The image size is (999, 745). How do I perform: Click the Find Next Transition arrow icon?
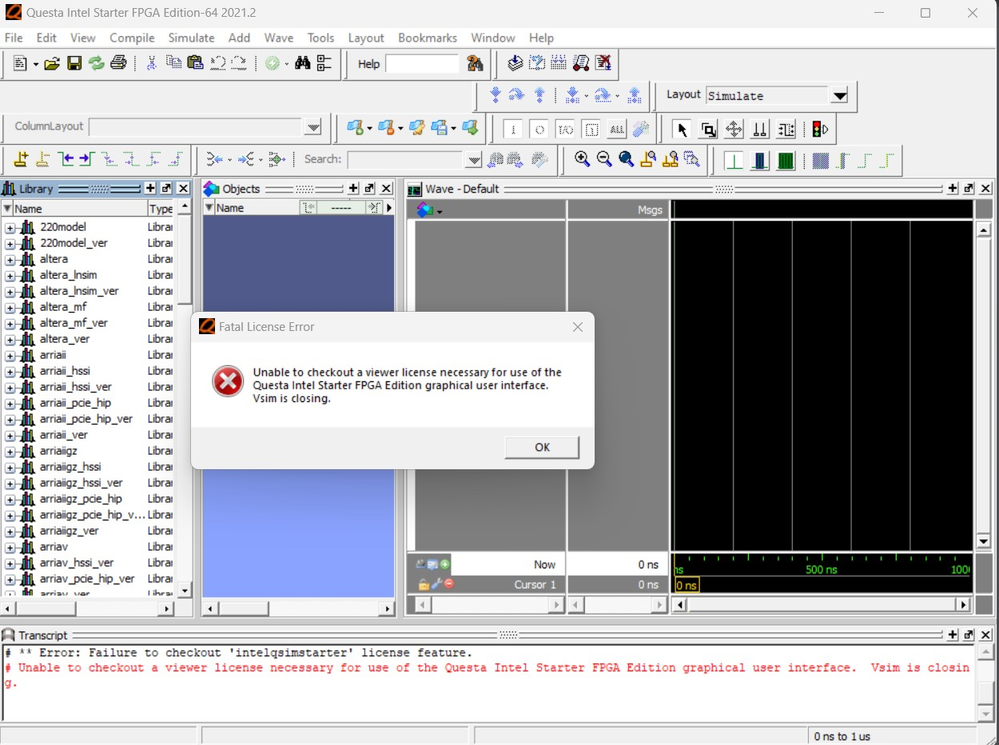click(x=87, y=159)
